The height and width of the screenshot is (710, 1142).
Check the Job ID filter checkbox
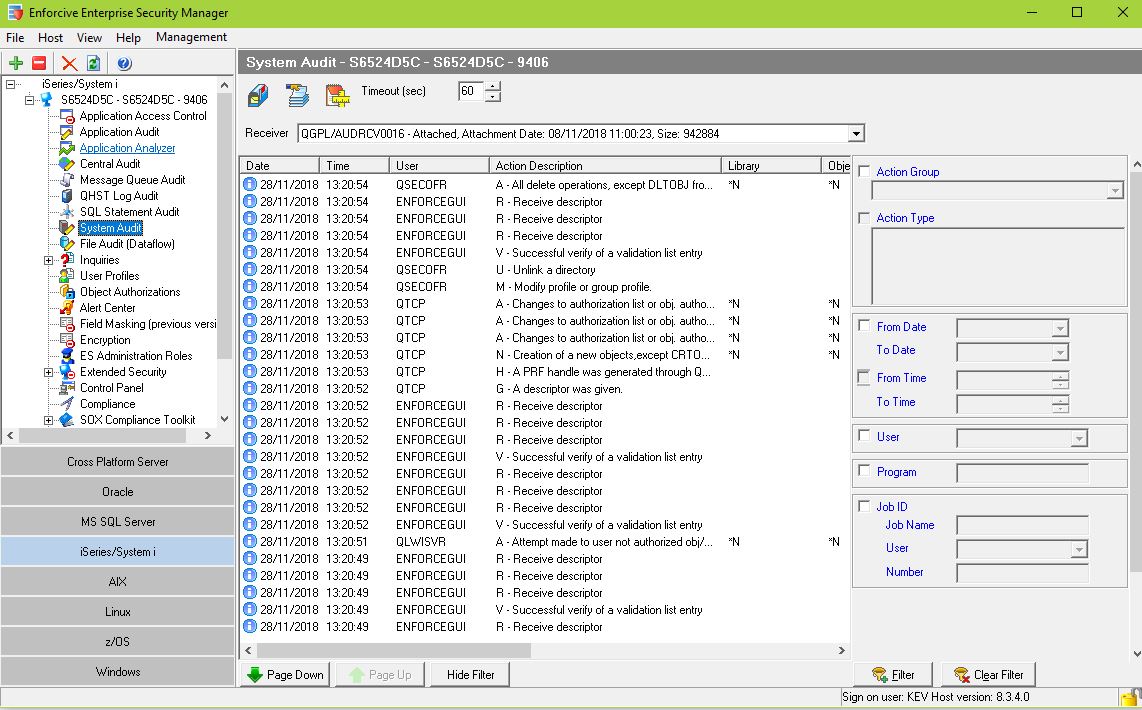(864, 507)
